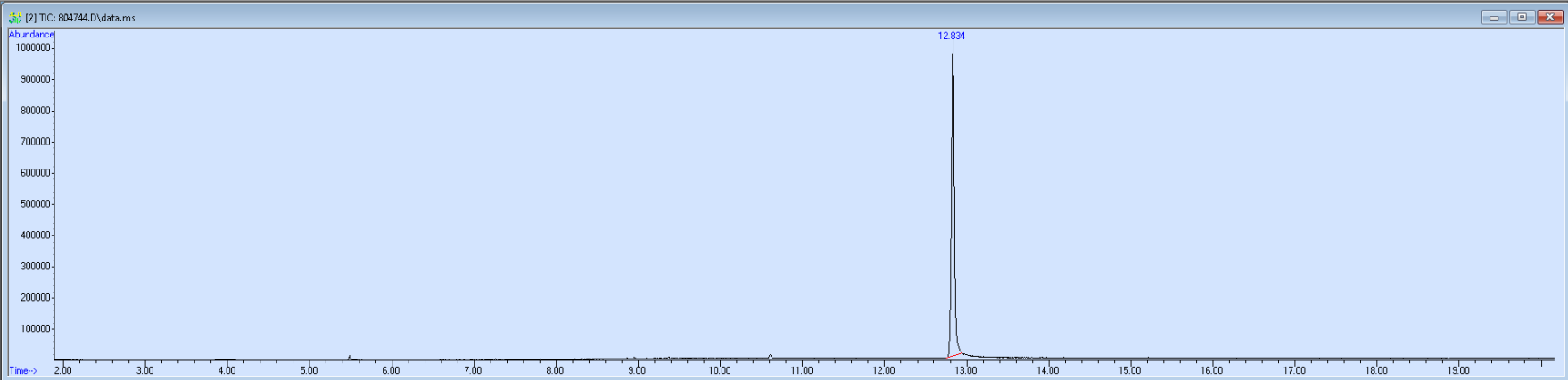Click the 5.00 time axis label
Screen dimensions: 1568x380
click(309, 370)
